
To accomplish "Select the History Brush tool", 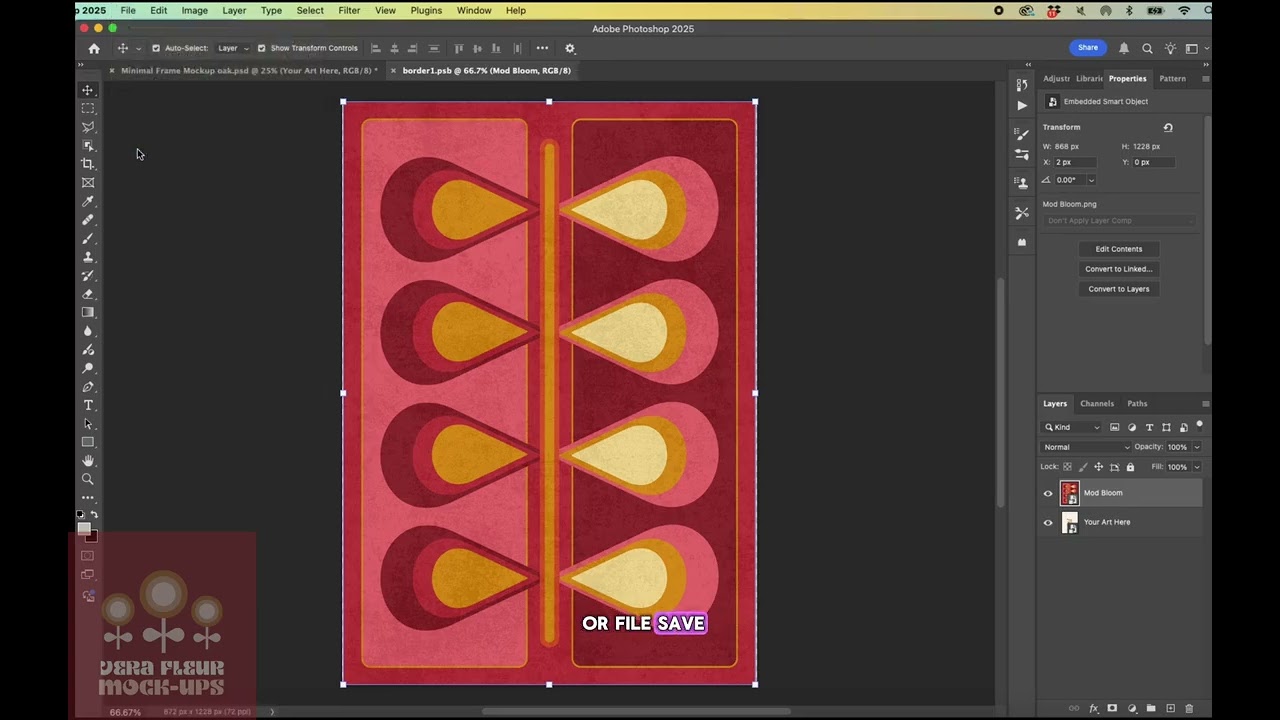I will (88, 275).
